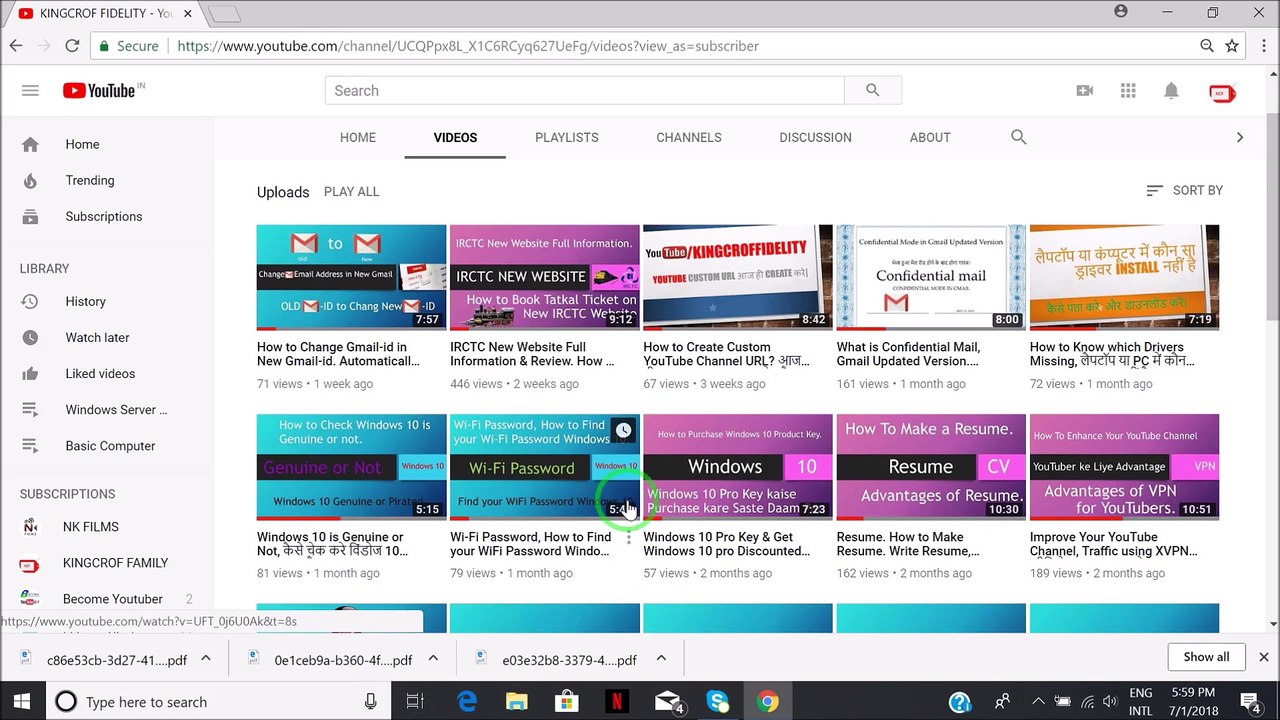Reload the page in Chrome
This screenshot has height=720, width=1280.
point(72,45)
